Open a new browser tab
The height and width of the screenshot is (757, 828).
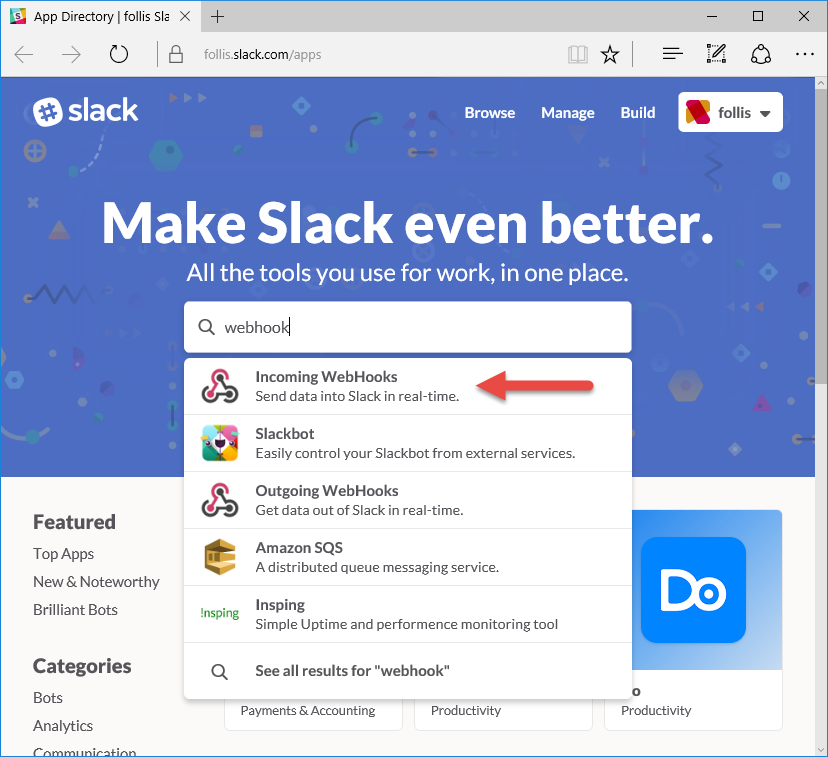pos(217,17)
